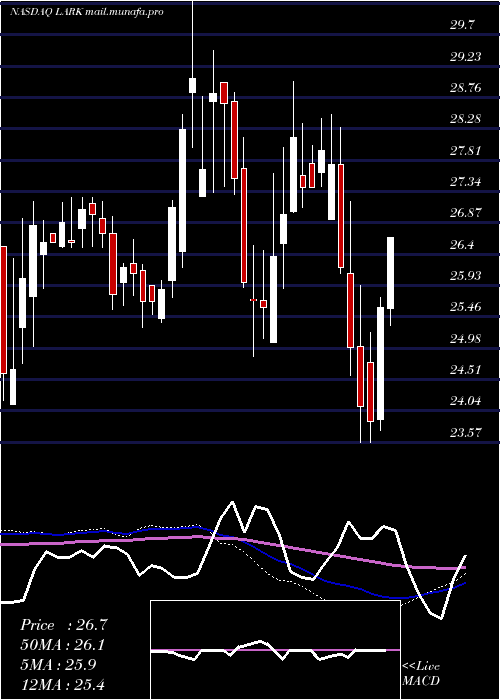The width and height of the screenshot is (500, 700).
Task: Select the 25.46 price axis label
Action: 465,307
